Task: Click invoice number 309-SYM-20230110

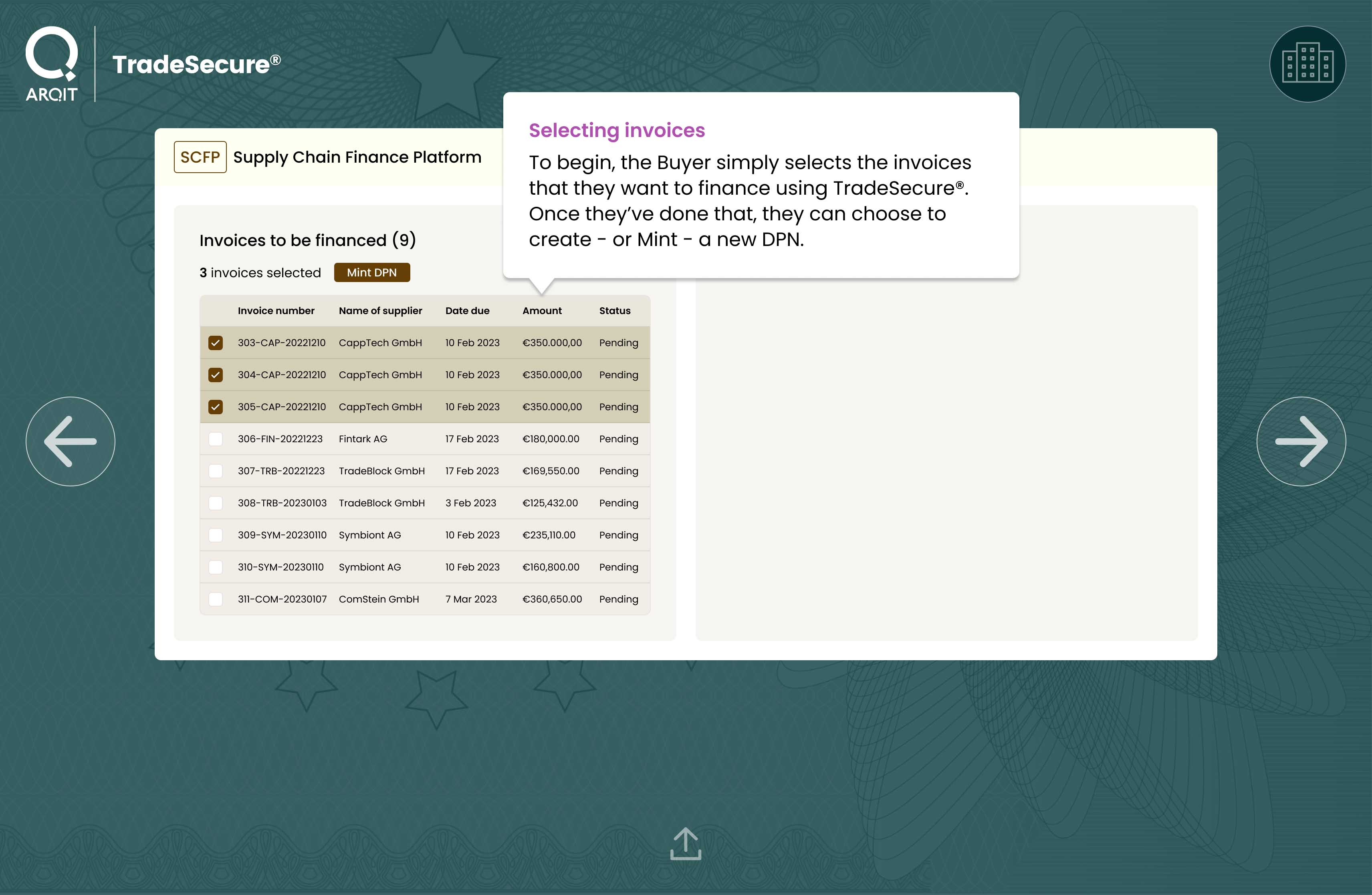Action: pos(282,535)
